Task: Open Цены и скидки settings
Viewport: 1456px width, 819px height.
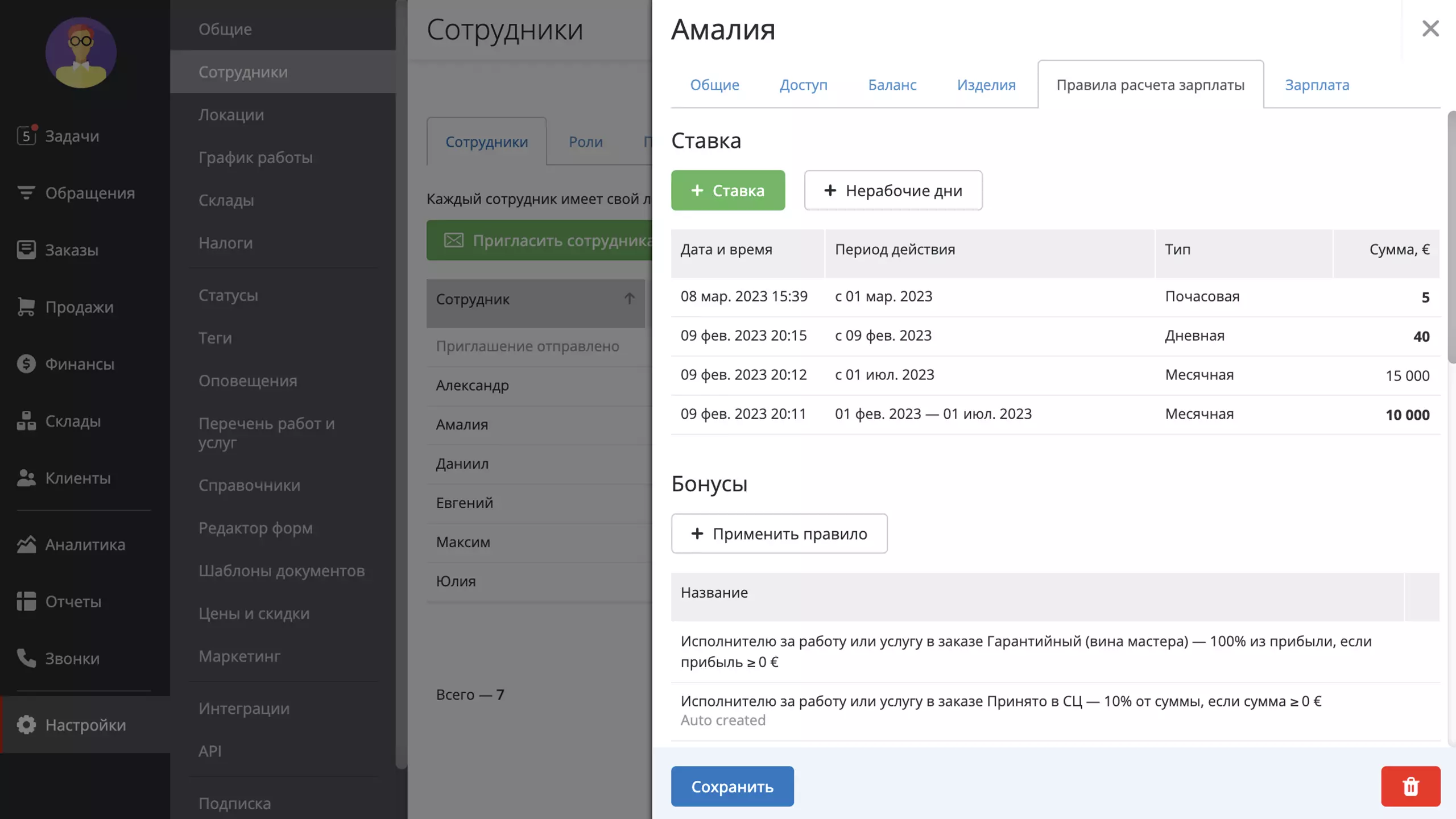Action: coord(283,613)
